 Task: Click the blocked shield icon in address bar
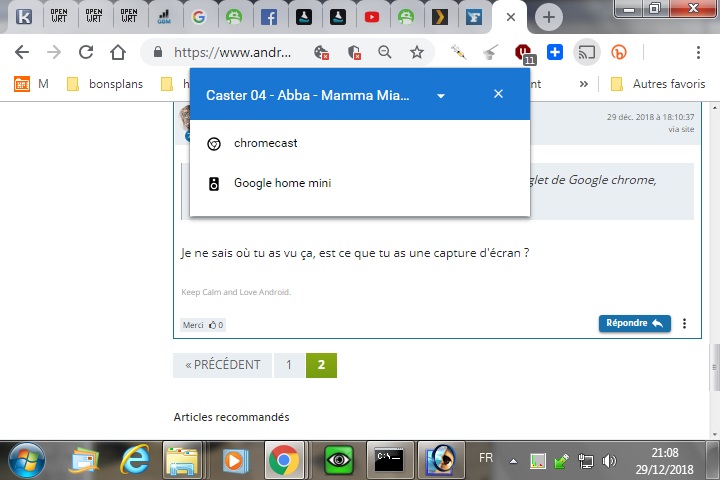click(x=354, y=52)
